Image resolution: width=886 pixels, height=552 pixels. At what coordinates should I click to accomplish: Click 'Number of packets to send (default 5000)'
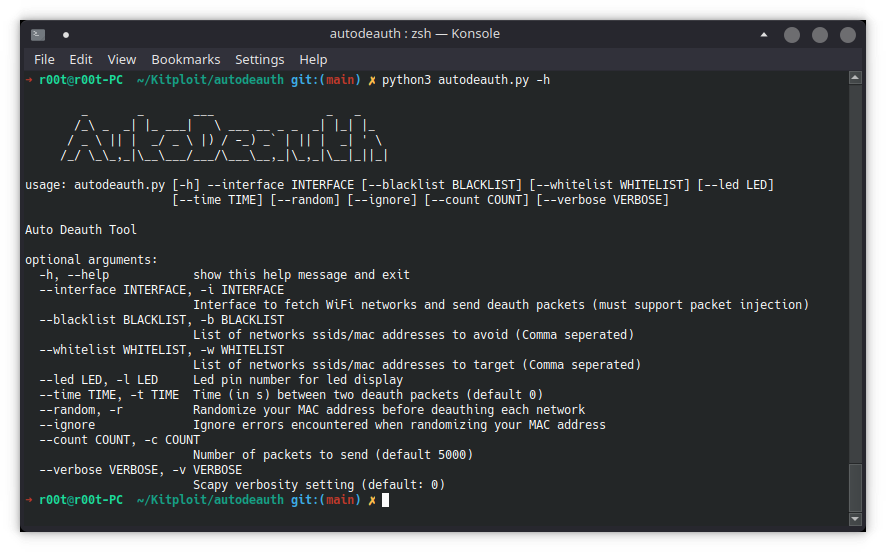333,455
